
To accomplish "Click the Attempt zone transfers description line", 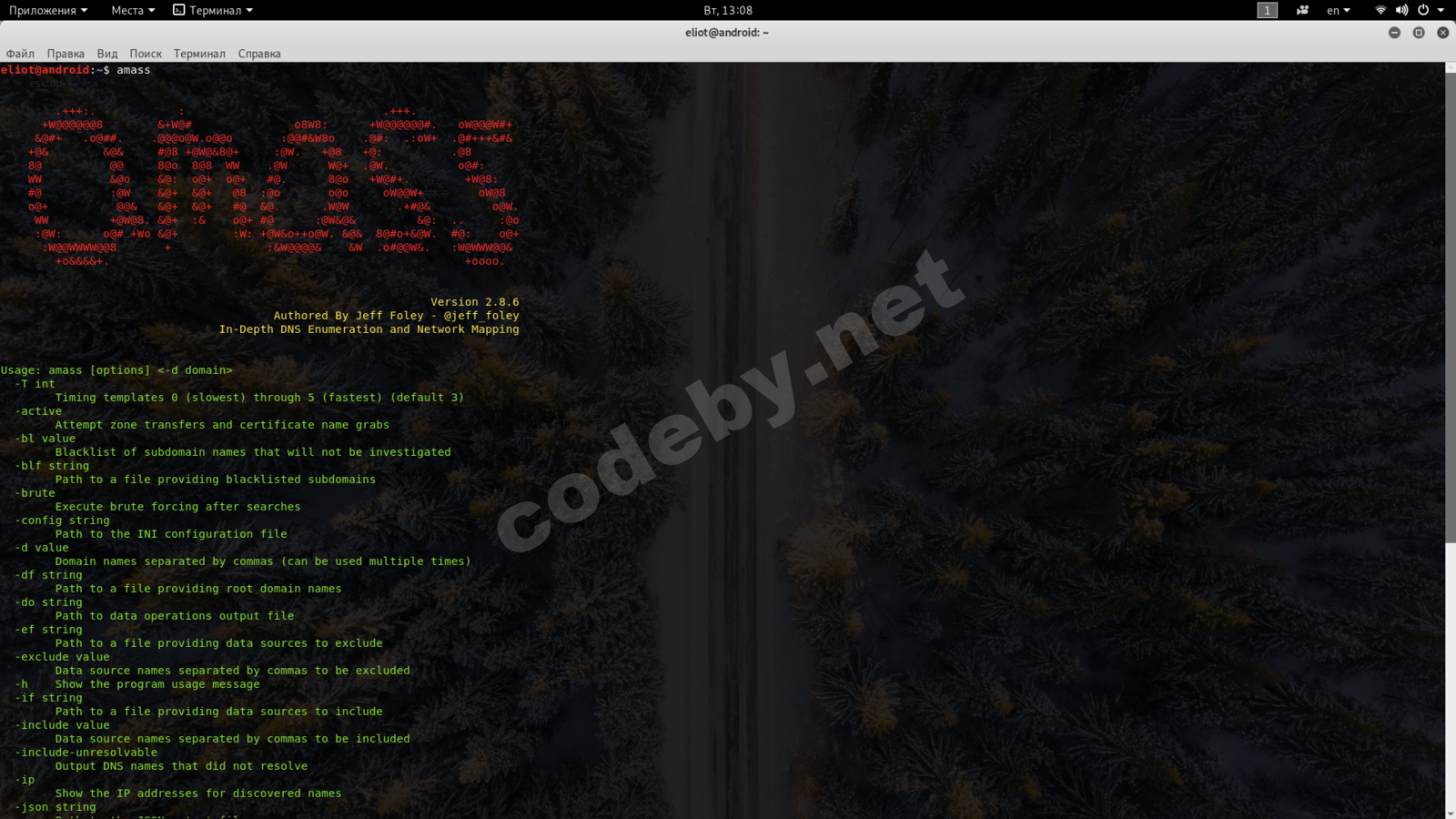I will point(222,425).
